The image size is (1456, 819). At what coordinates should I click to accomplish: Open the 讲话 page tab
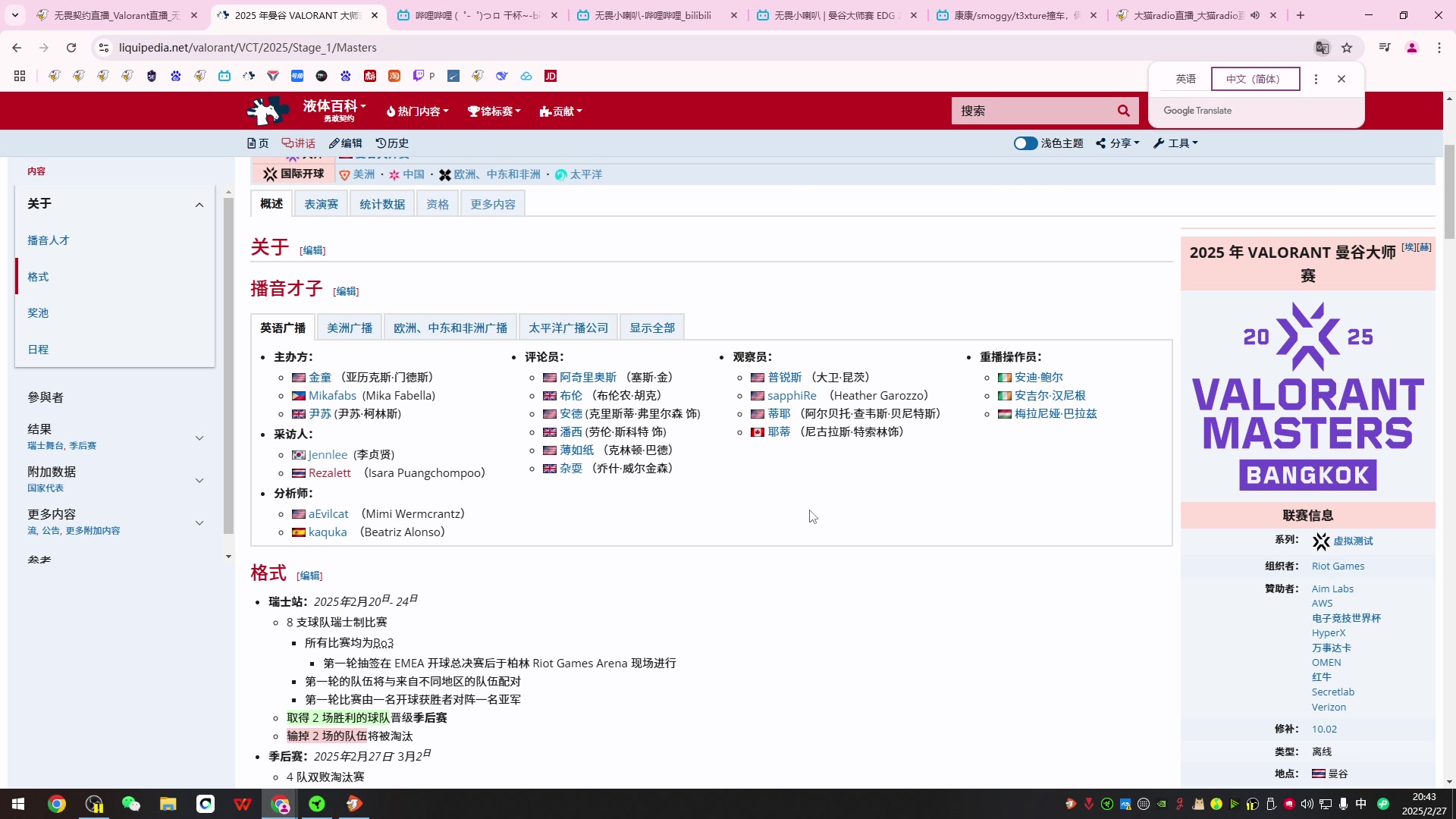pyautogui.click(x=298, y=143)
